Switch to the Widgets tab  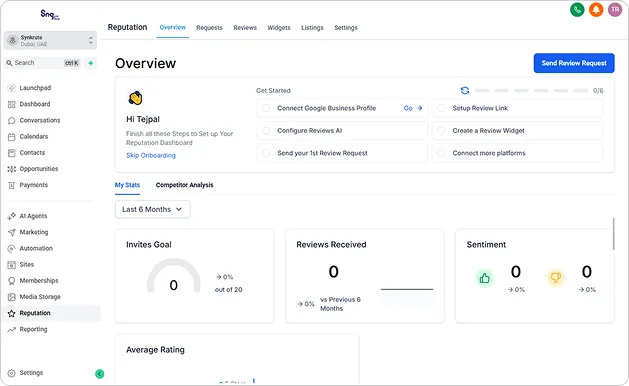(x=279, y=28)
